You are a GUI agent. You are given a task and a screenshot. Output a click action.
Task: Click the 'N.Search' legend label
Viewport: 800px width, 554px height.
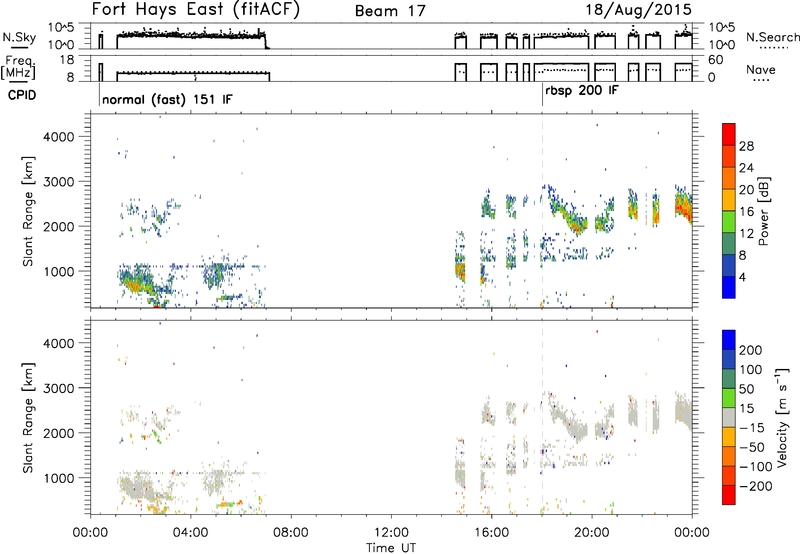coord(772,37)
